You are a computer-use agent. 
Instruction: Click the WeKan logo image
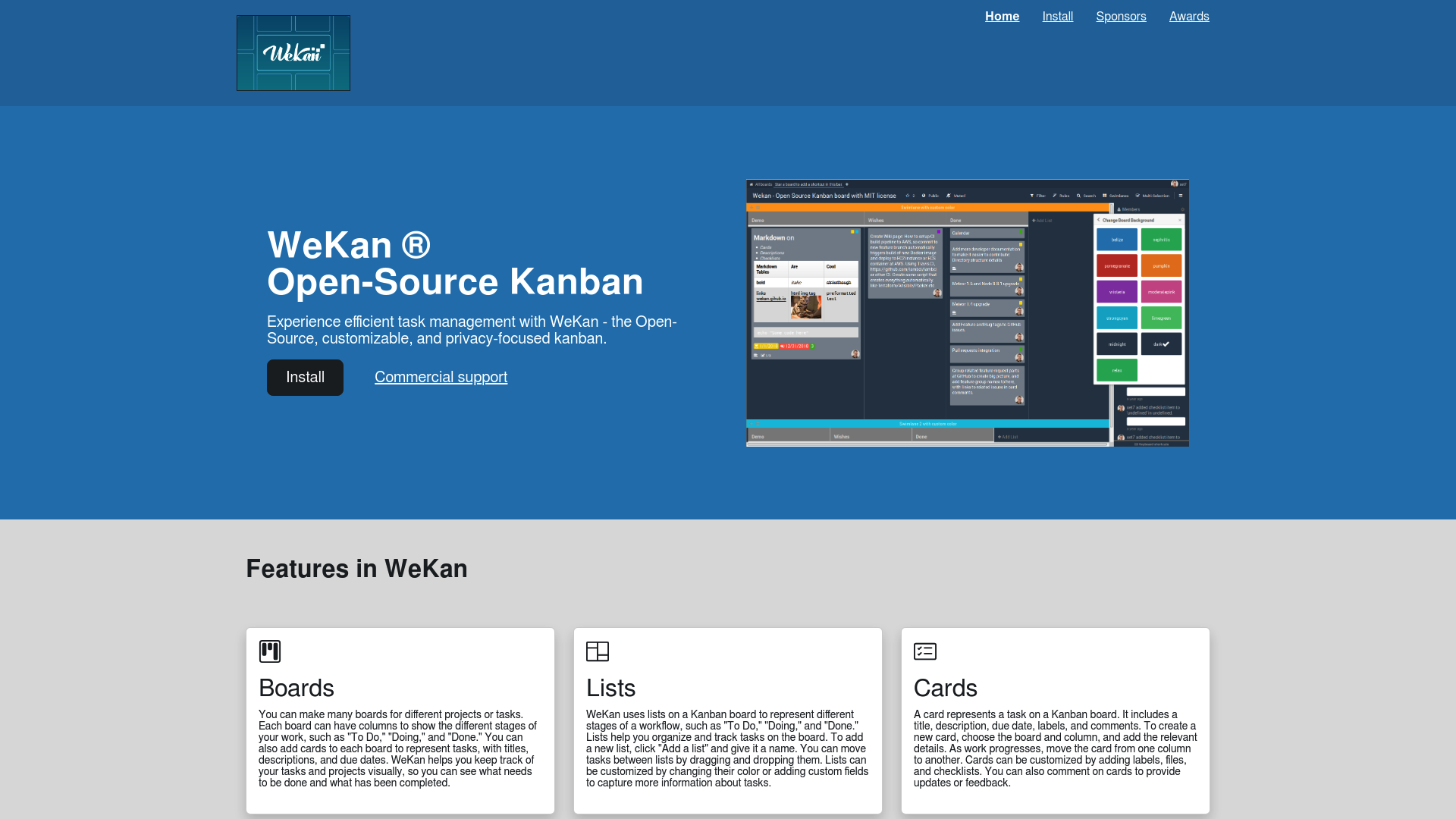pyautogui.click(x=293, y=53)
